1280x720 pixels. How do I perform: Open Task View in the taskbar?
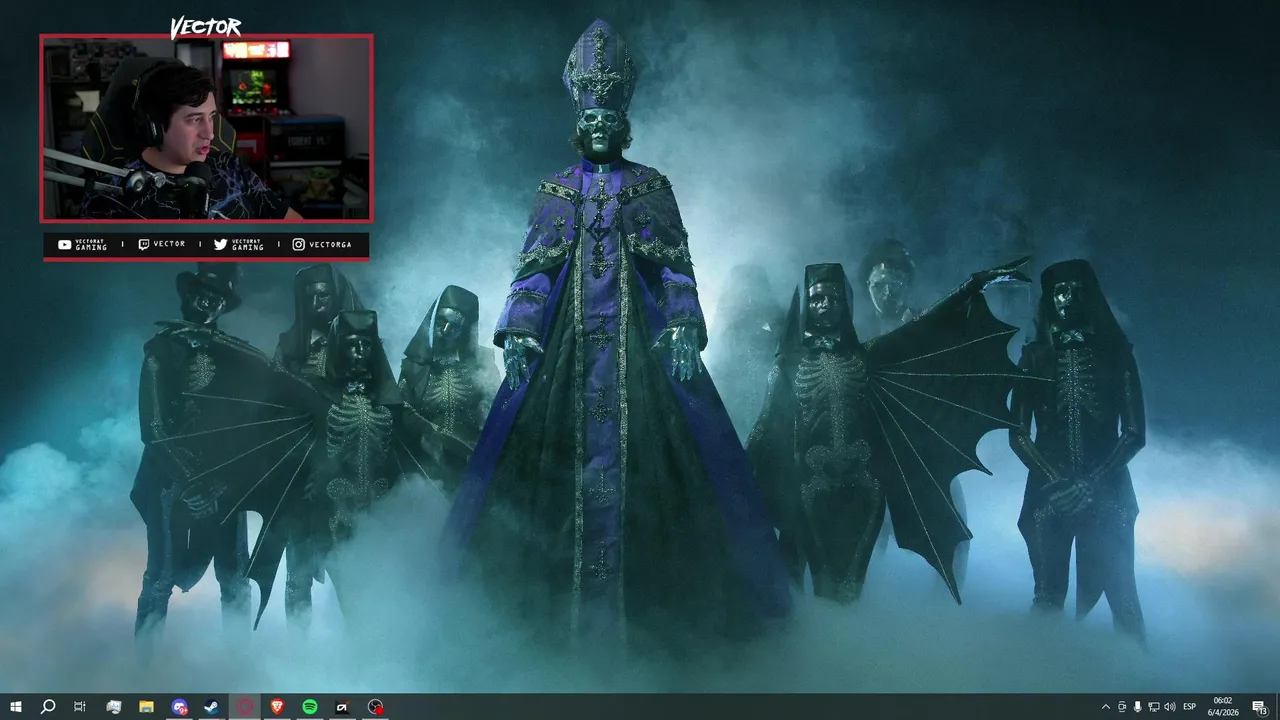[80, 707]
